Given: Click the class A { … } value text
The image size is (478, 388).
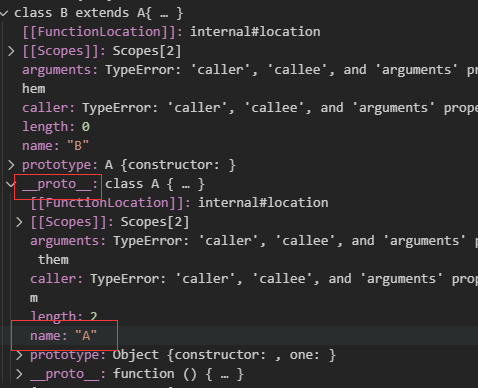Looking at the screenshot, I should [x=155, y=184].
